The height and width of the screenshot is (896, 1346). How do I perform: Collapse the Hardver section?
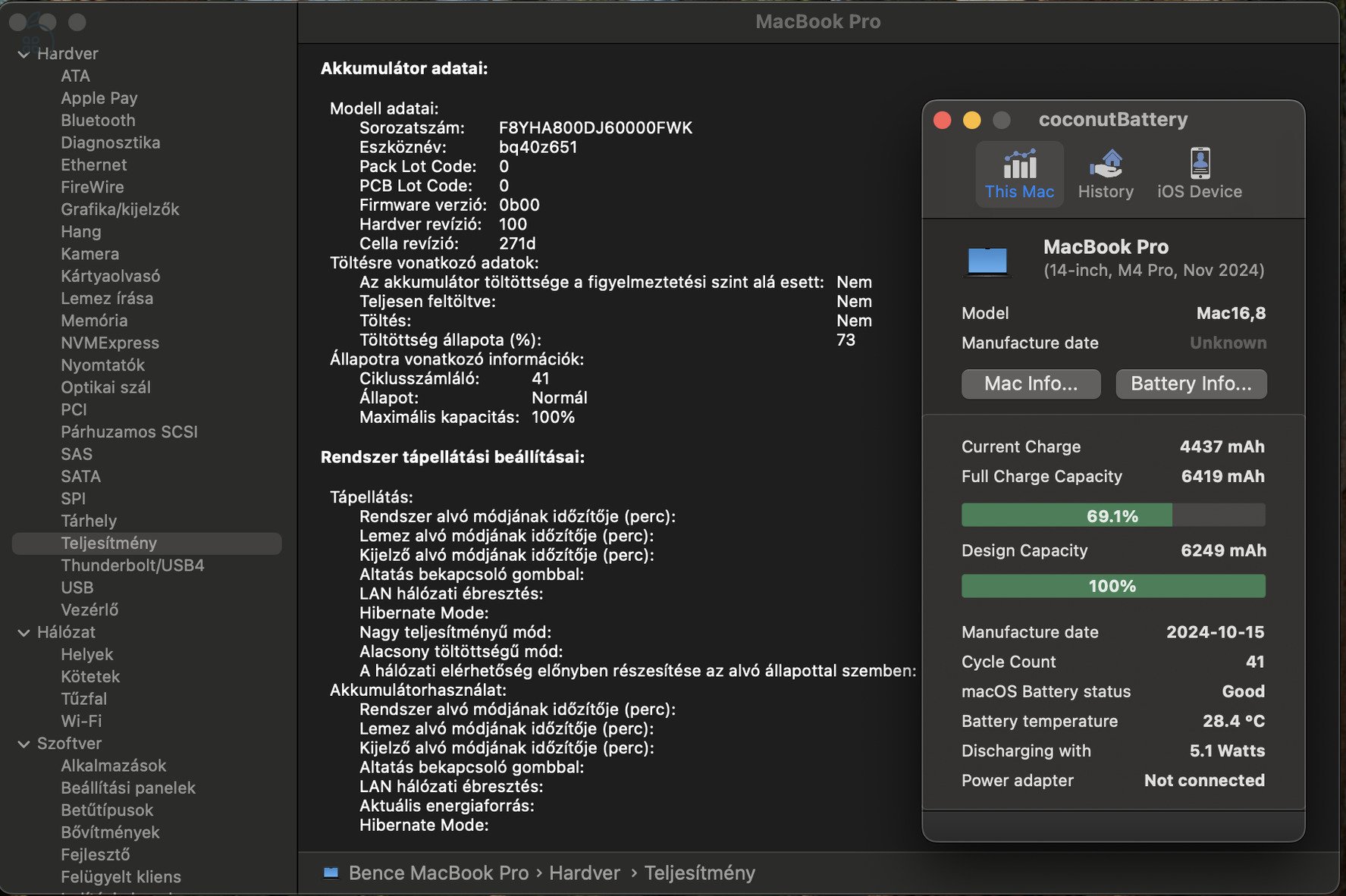pyautogui.click(x=24, y=53)
